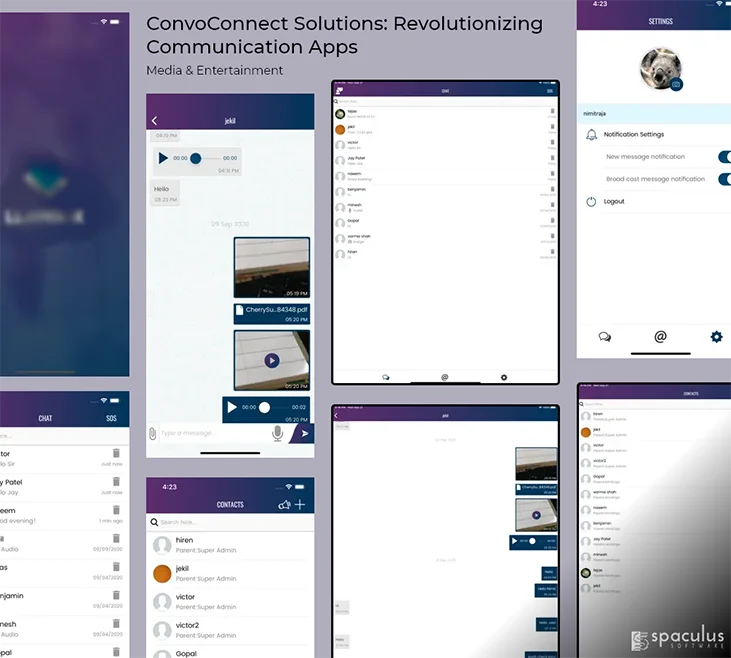
Task: Open the Joy Patel conversation in tablet chat list
Action: click(x=445, y=161)
